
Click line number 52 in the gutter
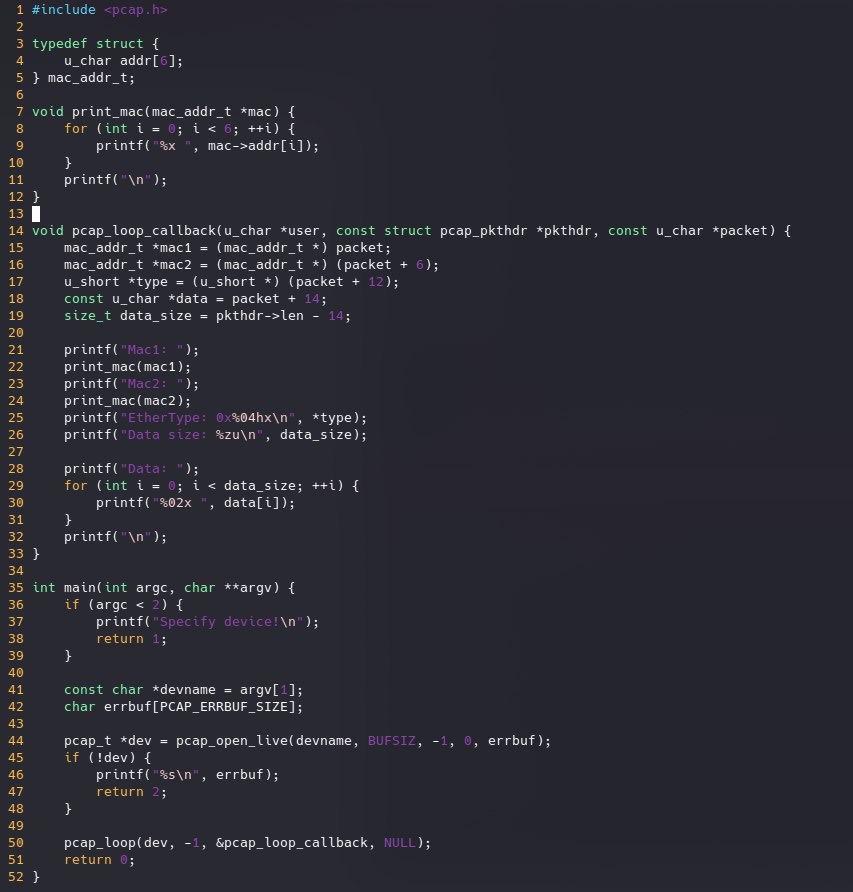[x=16, y=877]
